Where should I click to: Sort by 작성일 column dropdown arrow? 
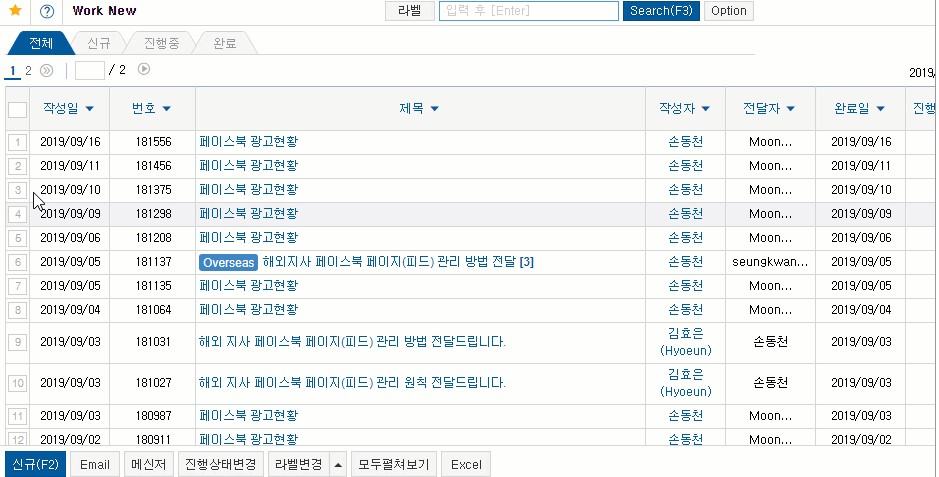90,109
